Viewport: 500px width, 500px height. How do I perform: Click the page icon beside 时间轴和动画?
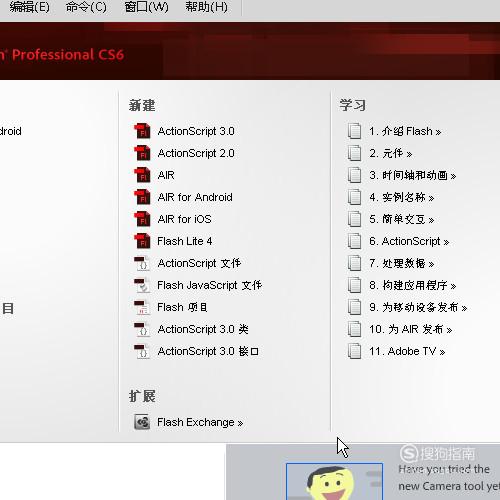[x=354, y=175]
